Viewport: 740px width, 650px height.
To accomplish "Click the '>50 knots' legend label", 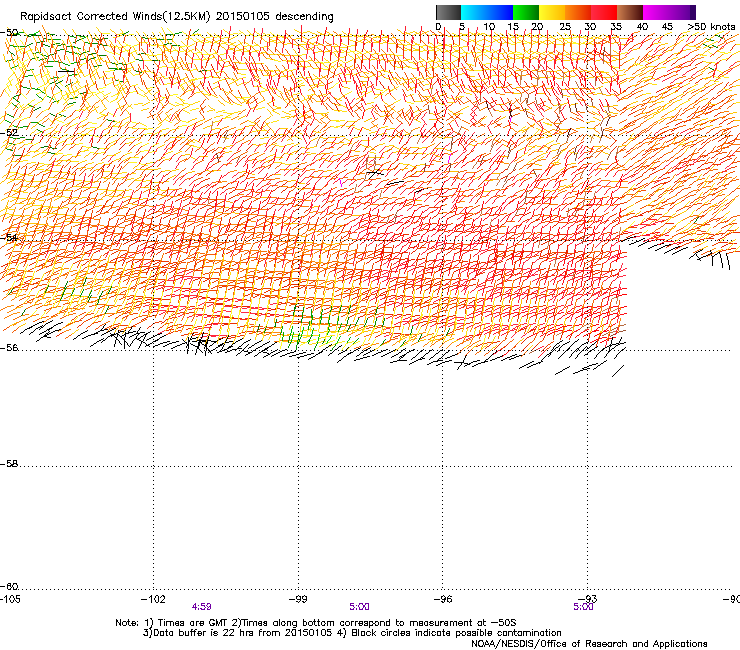I will coord(711,27).
